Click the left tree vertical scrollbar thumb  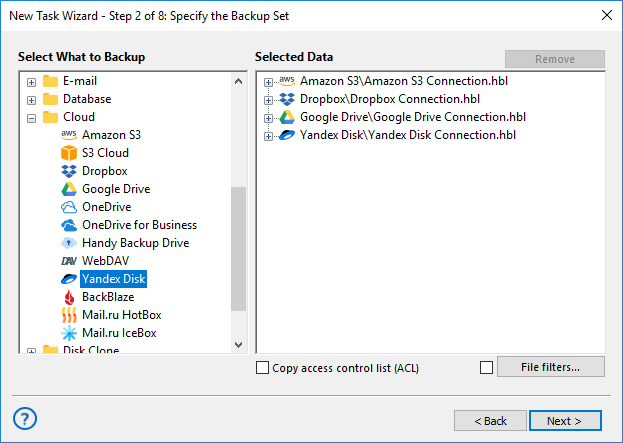(x=238, y=249)
